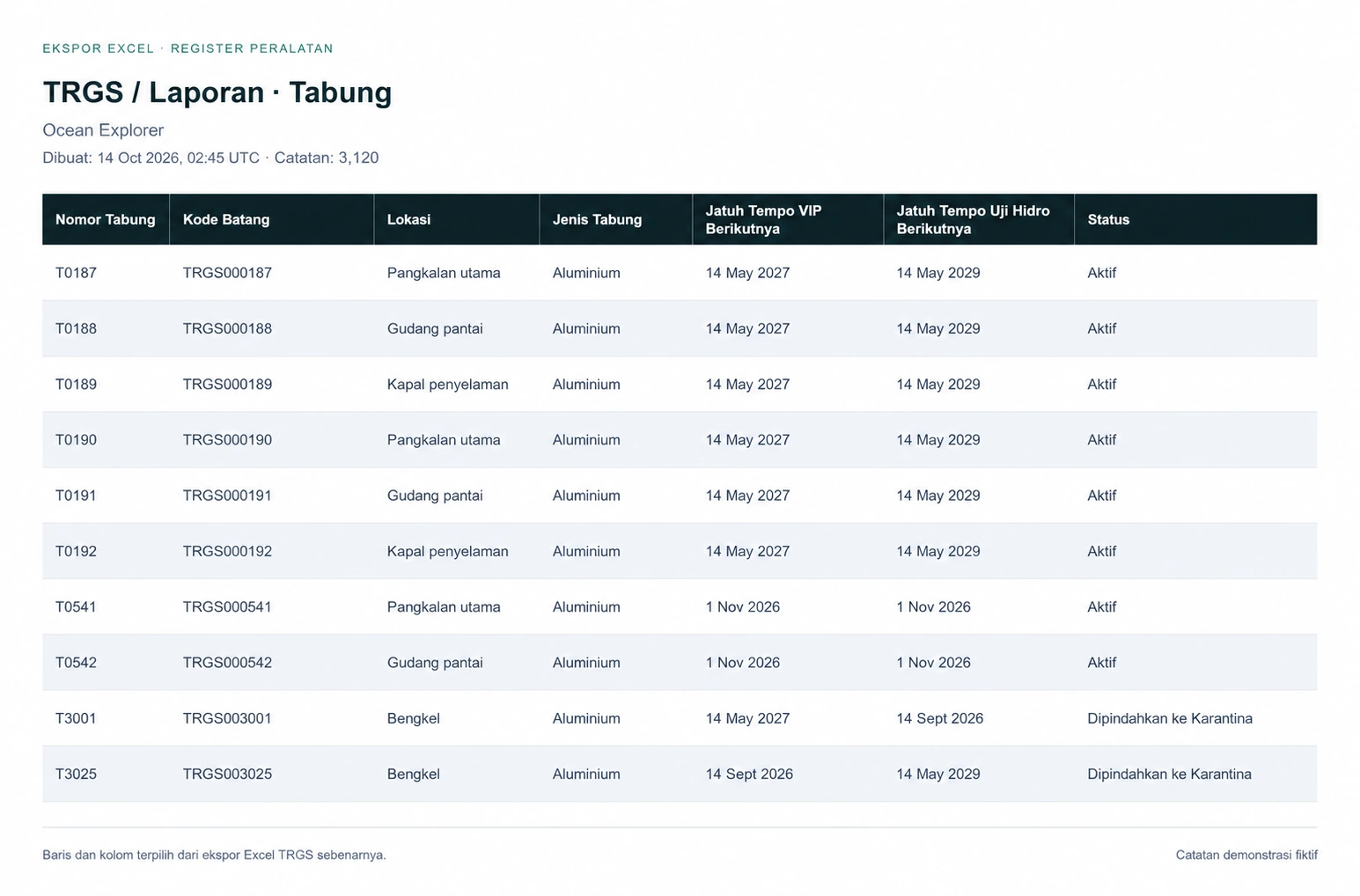Click hydro date 14 Sept 2026 in row T3001
1360x896 pixels.
(940, 718)
